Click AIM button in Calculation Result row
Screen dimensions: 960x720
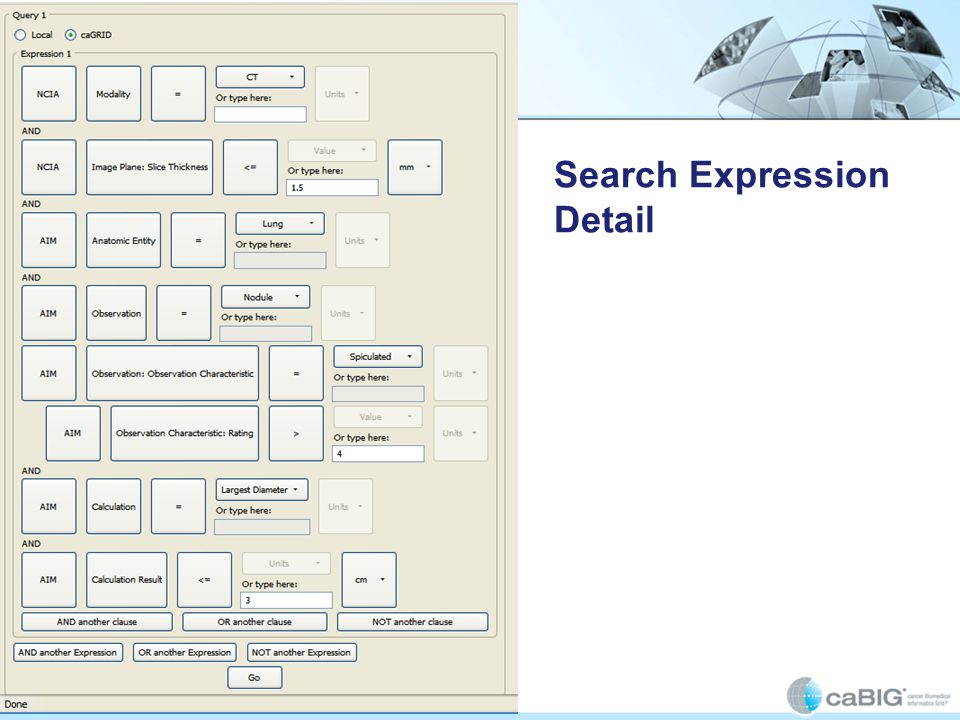tap(48, 580)
